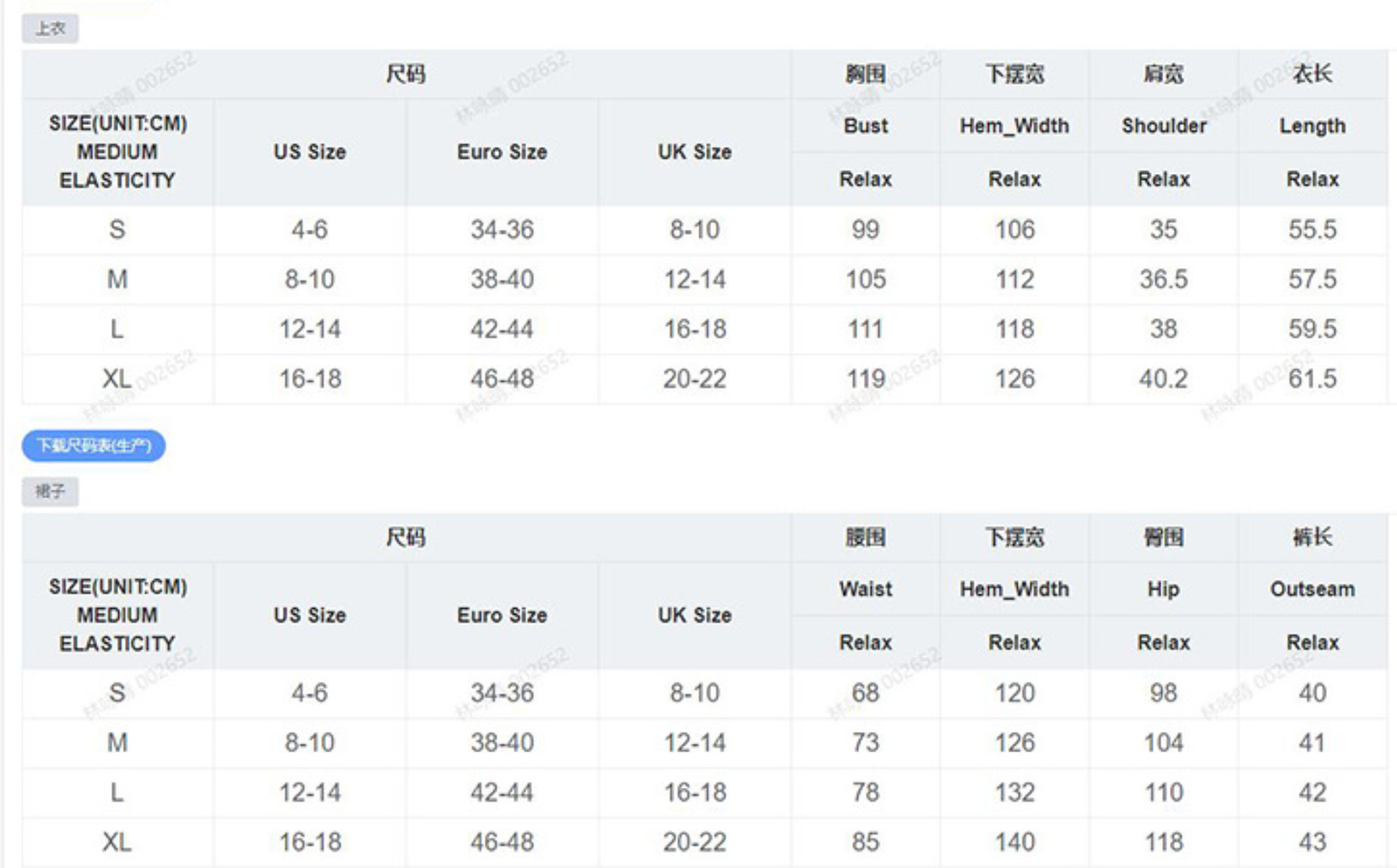Click the 肩宽 header cell

tap(1163, 74)
